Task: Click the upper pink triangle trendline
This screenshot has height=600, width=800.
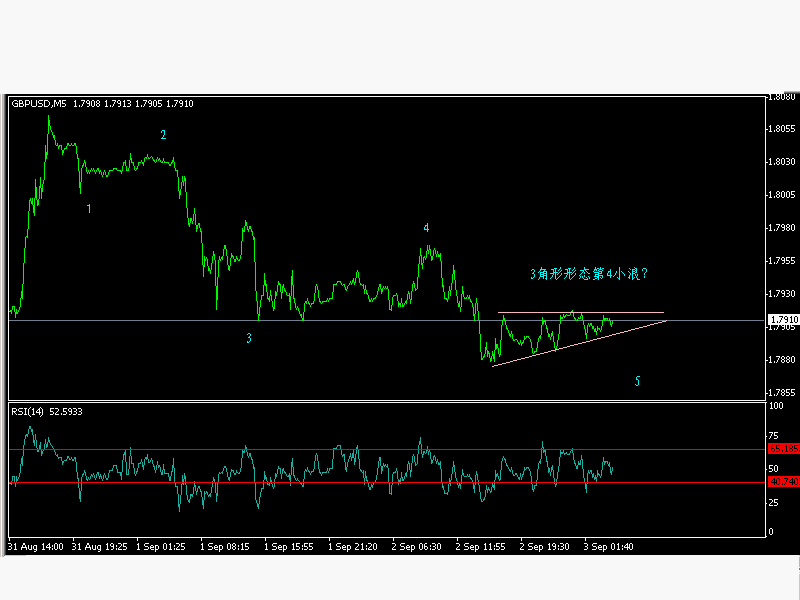Action: 581,312
